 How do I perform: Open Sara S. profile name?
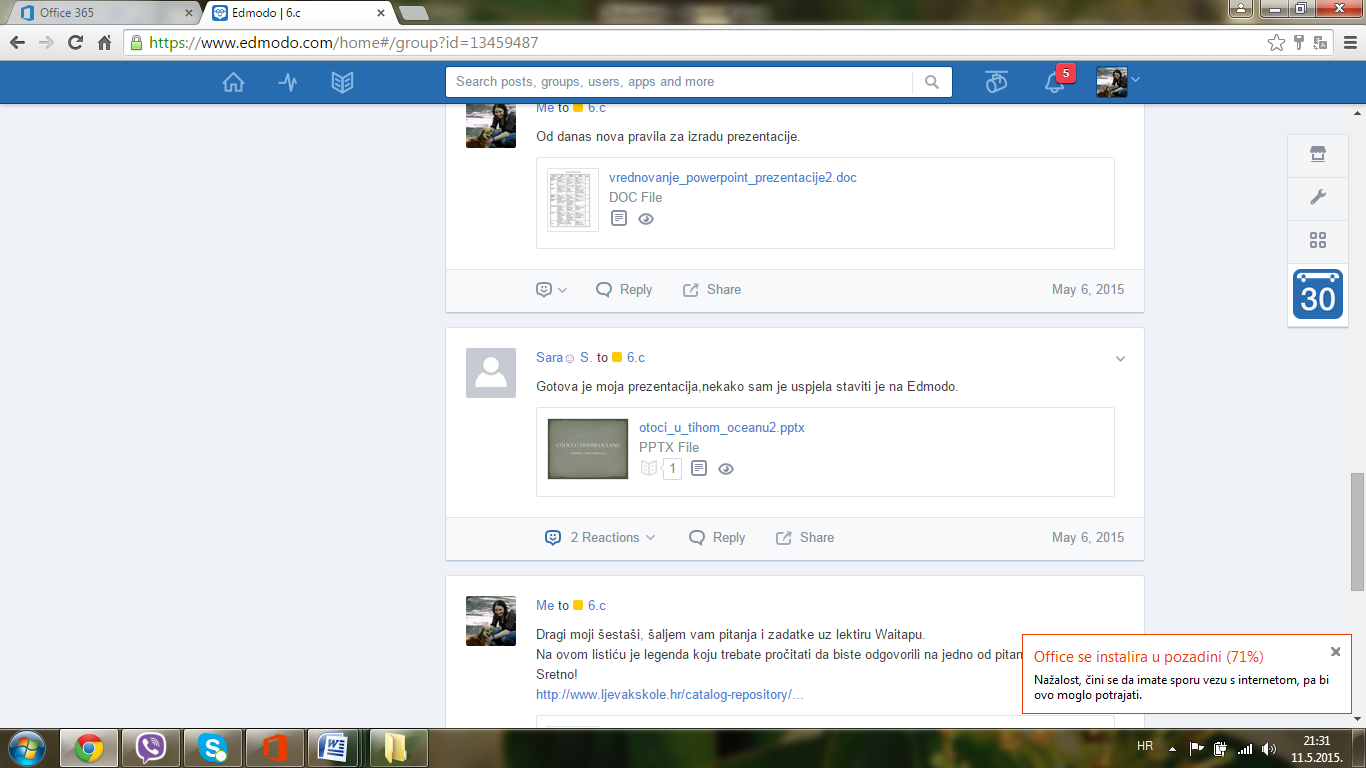[x=564, y=357]
